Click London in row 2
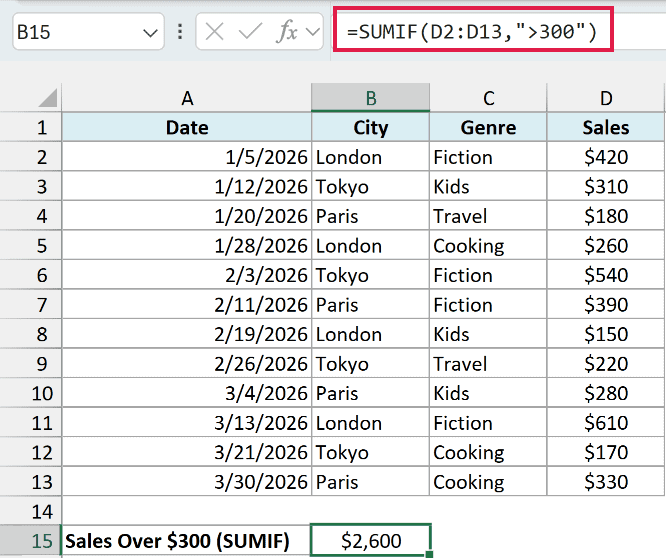This screenshot has height=558, width=666. [370, 157]
